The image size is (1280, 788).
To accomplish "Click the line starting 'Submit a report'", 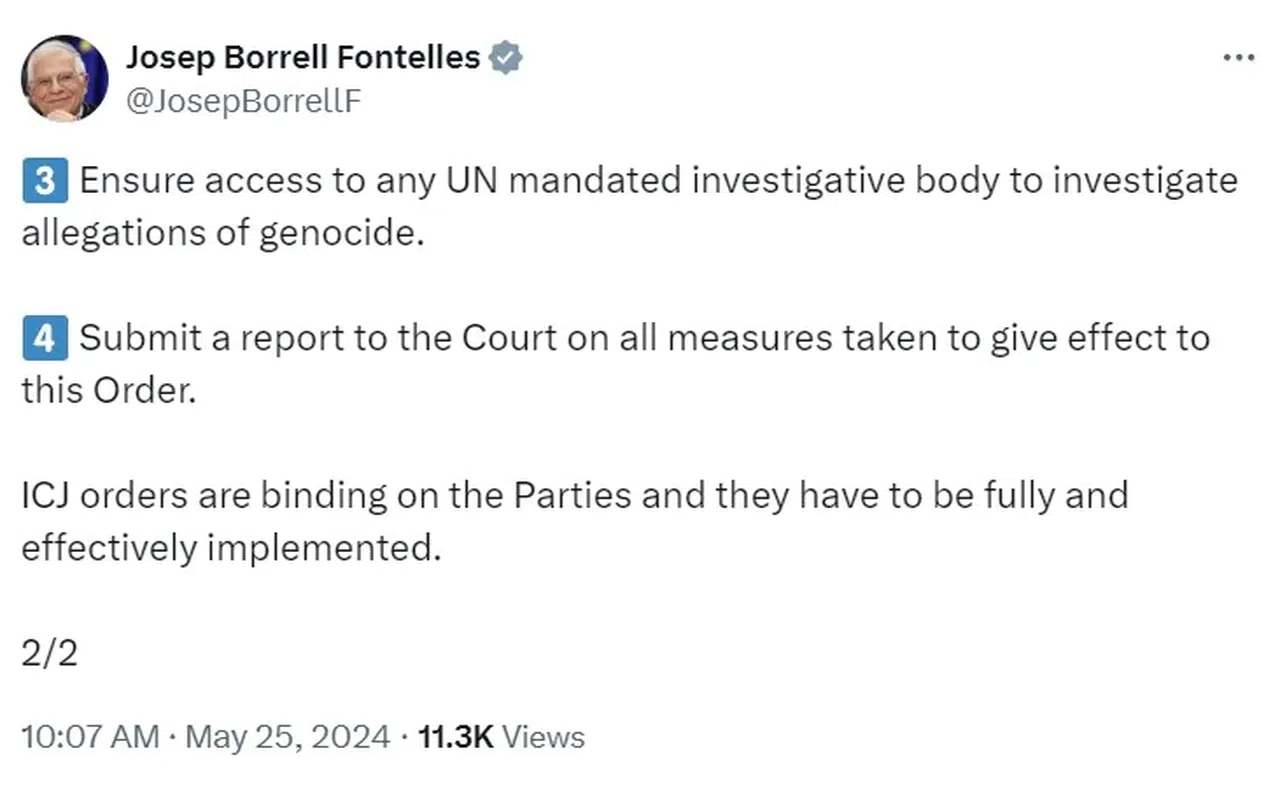I will (x=644, y=338).
